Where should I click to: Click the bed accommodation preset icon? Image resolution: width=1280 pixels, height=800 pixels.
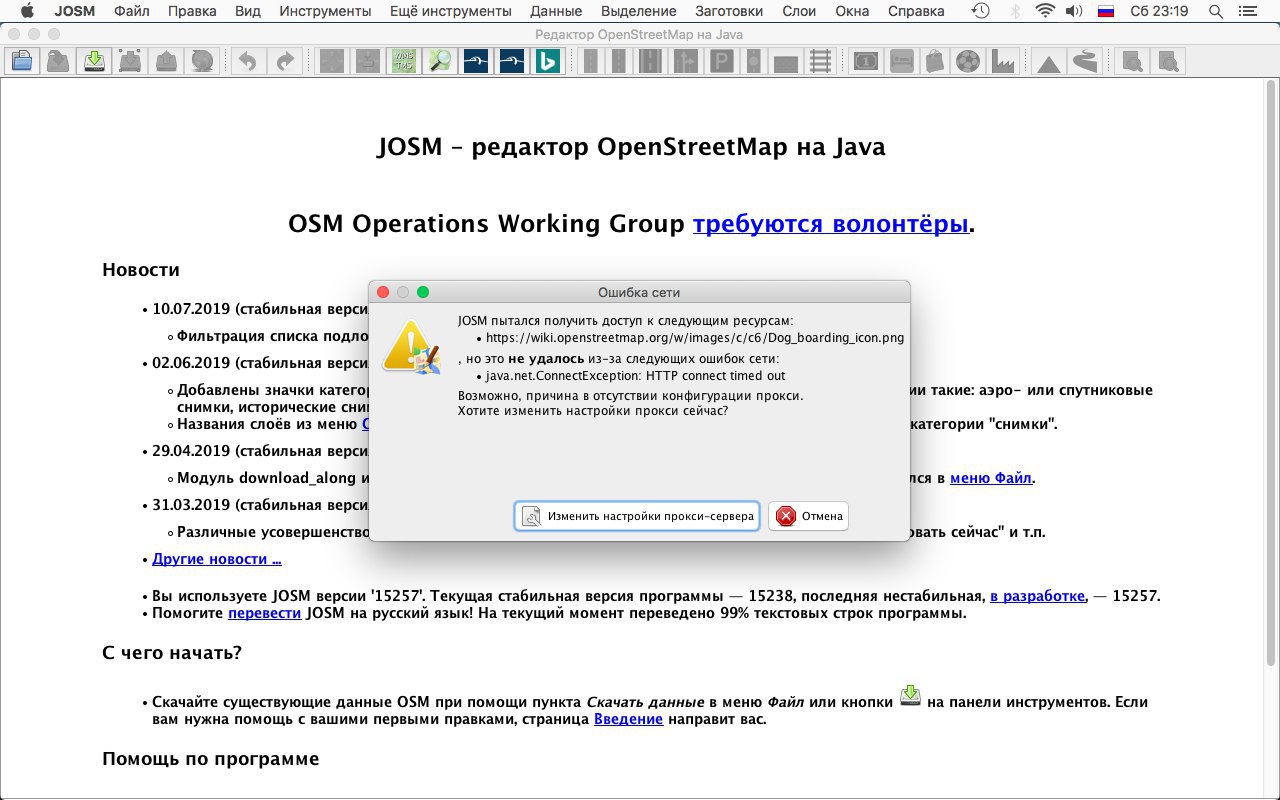[x=900, y=61]
